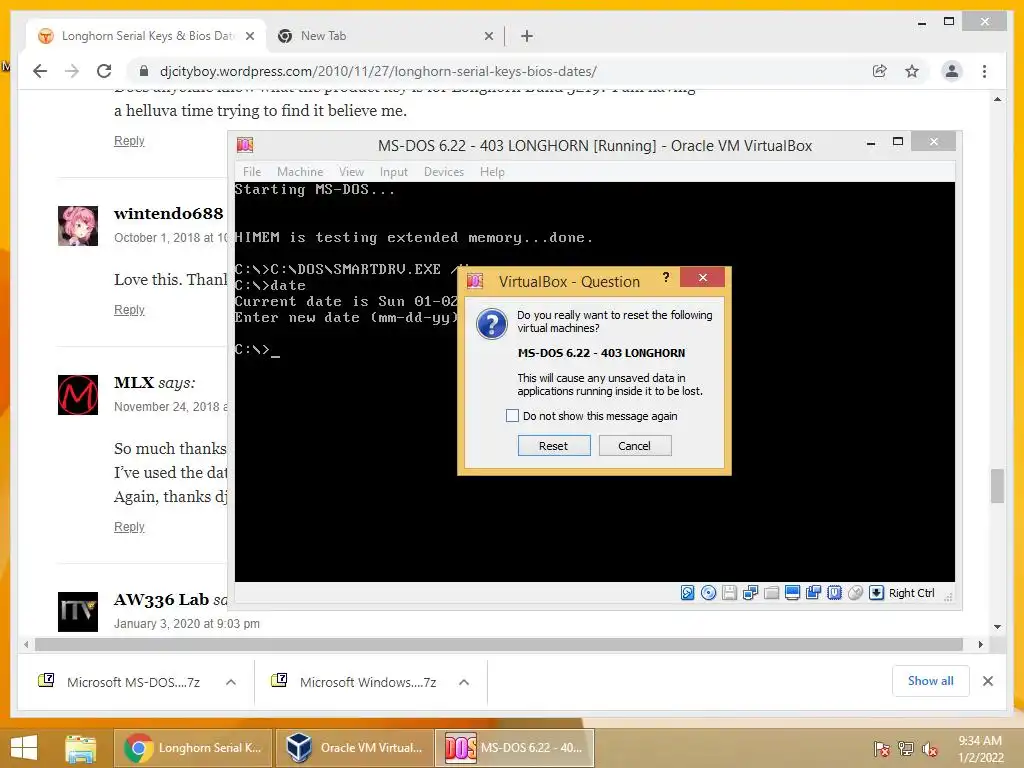
Task: Click the floppy disk status icon
Action: tap(729, 593)
